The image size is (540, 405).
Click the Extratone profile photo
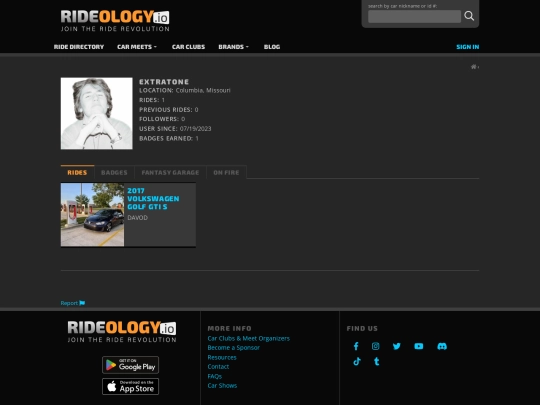click(96, 113)
